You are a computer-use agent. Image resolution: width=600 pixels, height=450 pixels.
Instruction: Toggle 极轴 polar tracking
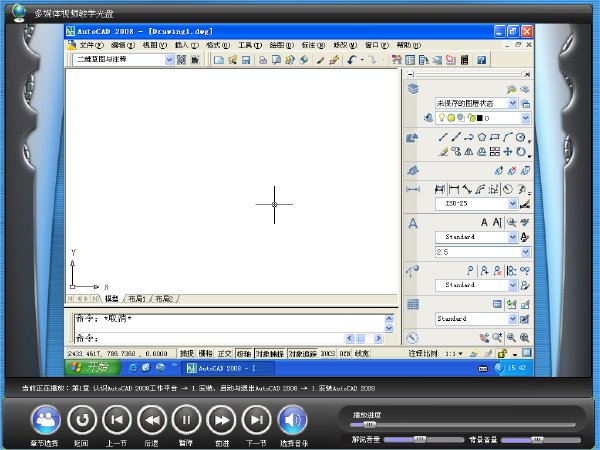244,354
